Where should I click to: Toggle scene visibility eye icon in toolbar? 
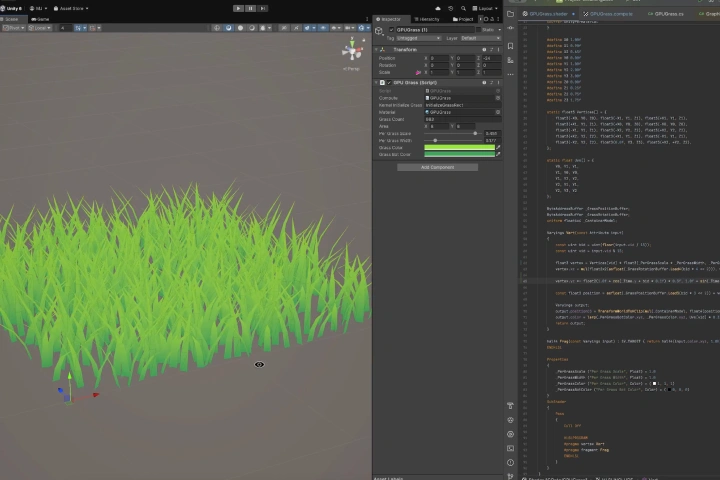tap(323, 28)
